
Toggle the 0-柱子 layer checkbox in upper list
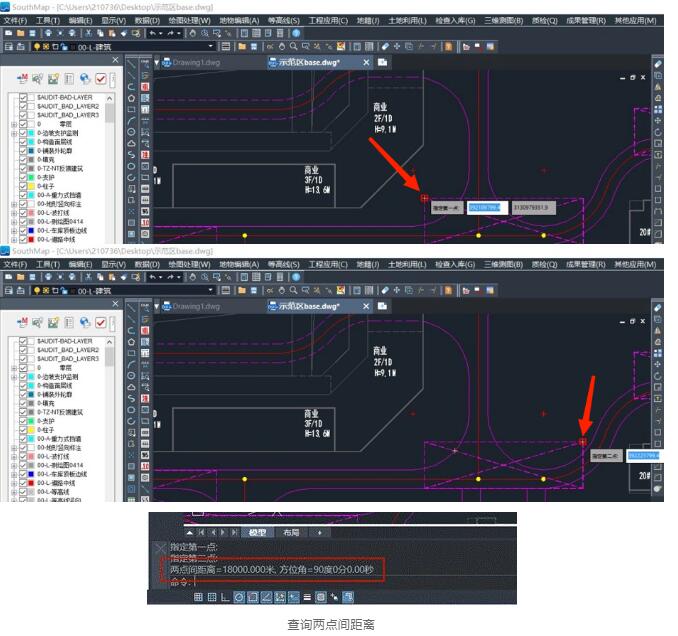[x=24, y=186]
